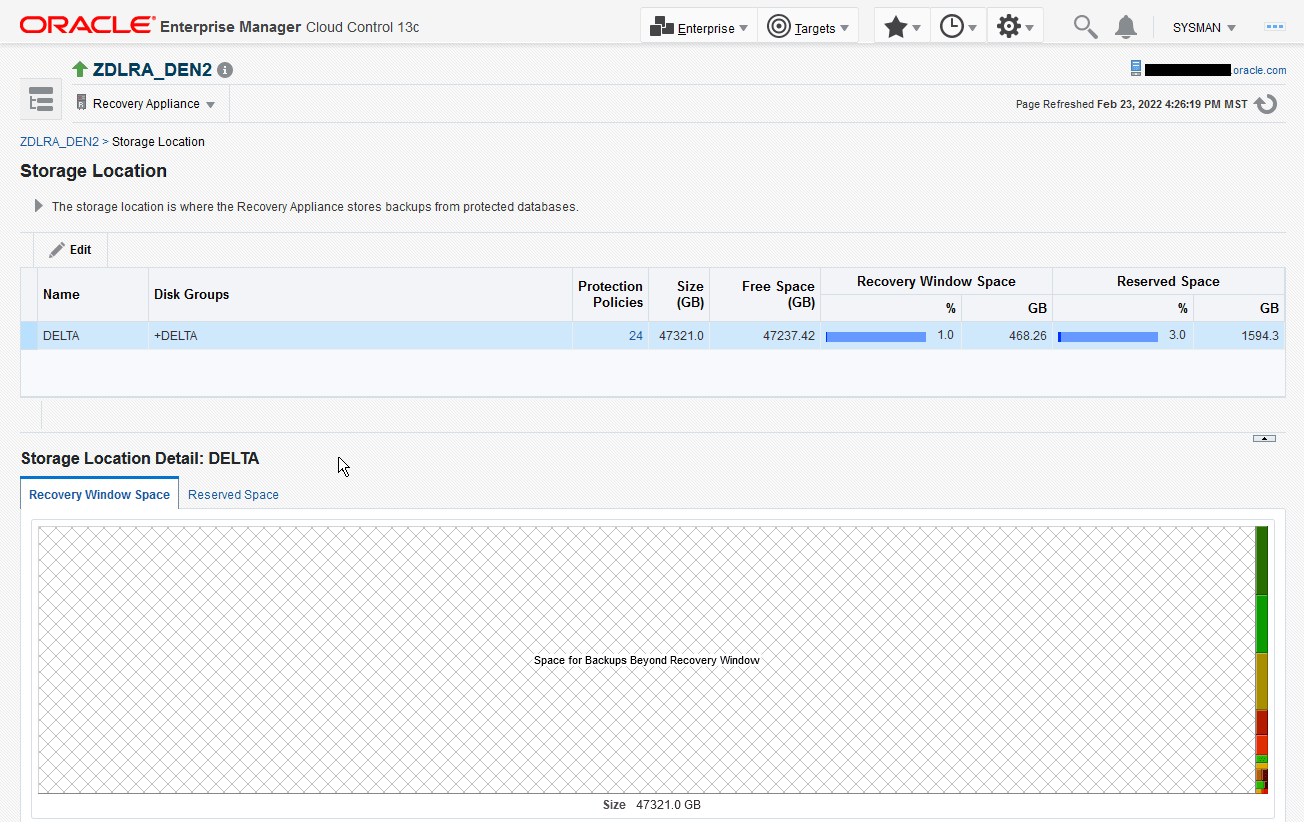Viewport: 1304px width, 822px height.
Task: Open the Enterprise dropdown menu
Action: (699, 27)
